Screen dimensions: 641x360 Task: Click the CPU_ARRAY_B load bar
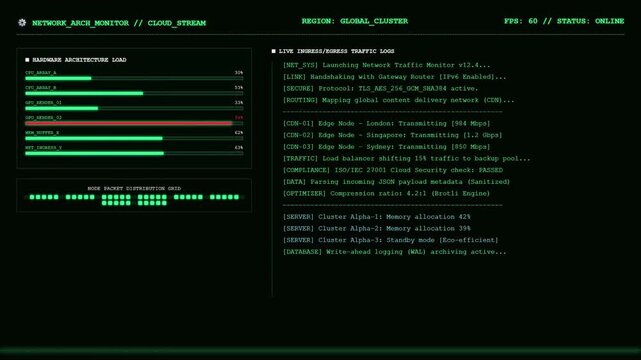[134, 93]
